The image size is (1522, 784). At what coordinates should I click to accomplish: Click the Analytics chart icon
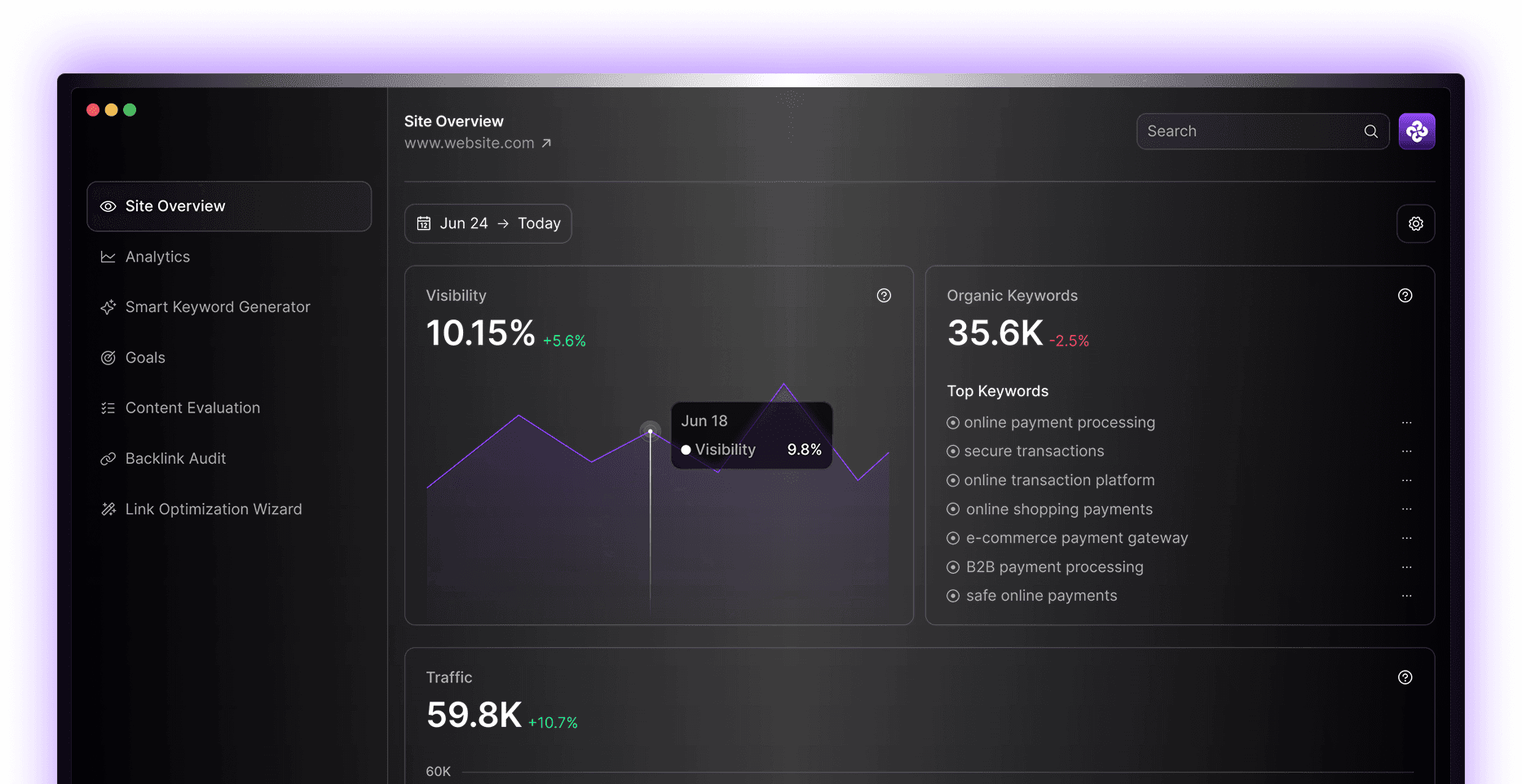[x=108, y=257]
